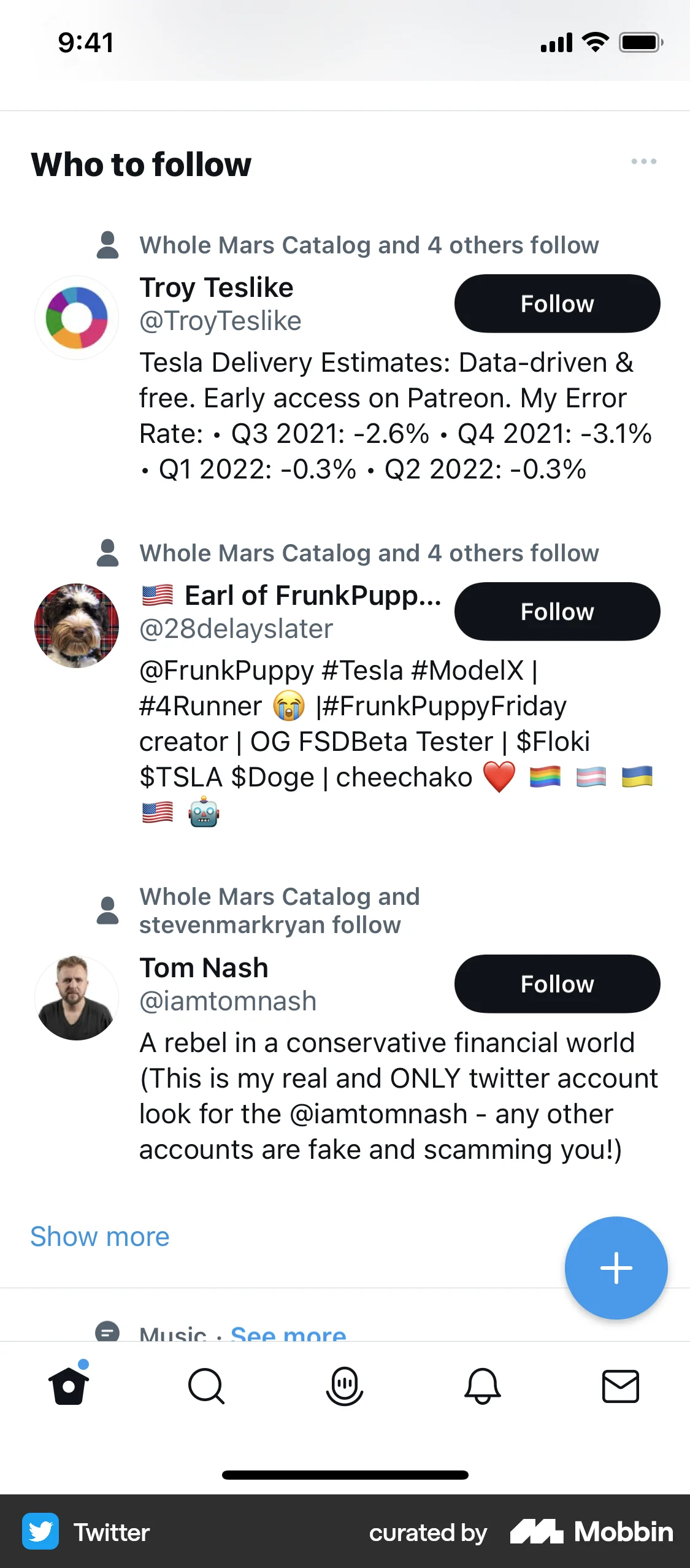Open @iamtomnash's handle link
This screenshot has height=1568, width=690.
(228, 1001)
